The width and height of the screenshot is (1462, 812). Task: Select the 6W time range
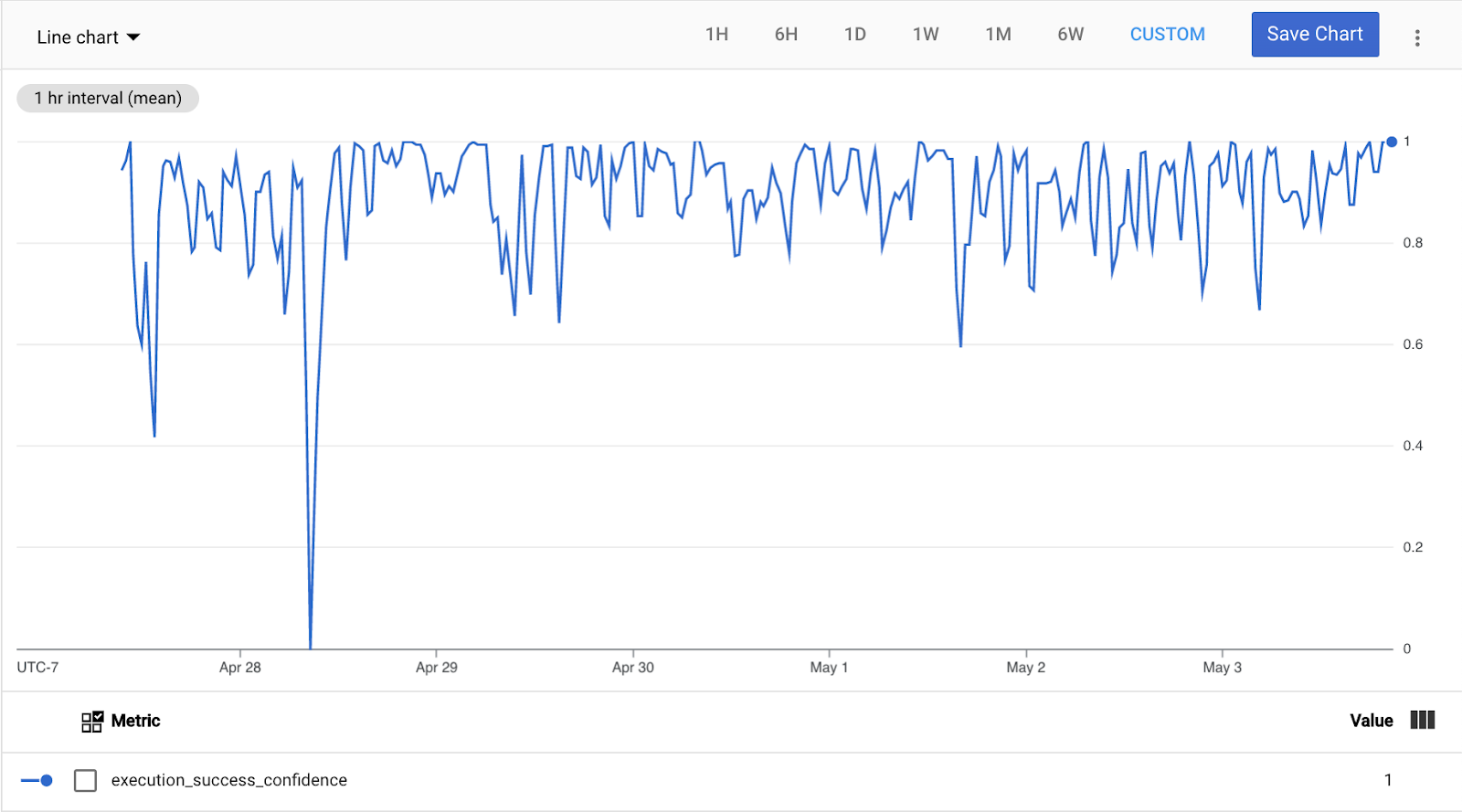point(1070,35)
